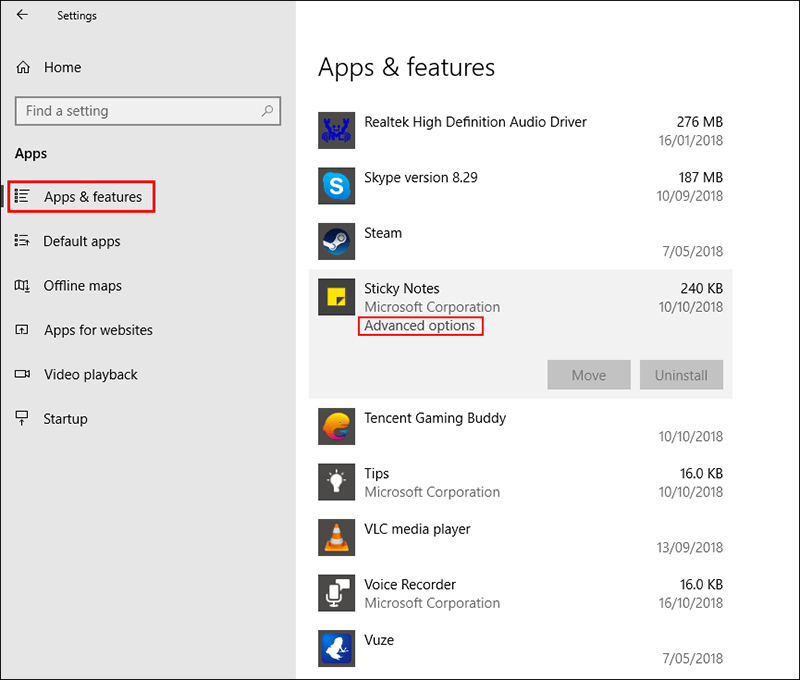Select the Steam entry in the list
Viewport: 800px width, 680px height.
[x=520, y=242]
